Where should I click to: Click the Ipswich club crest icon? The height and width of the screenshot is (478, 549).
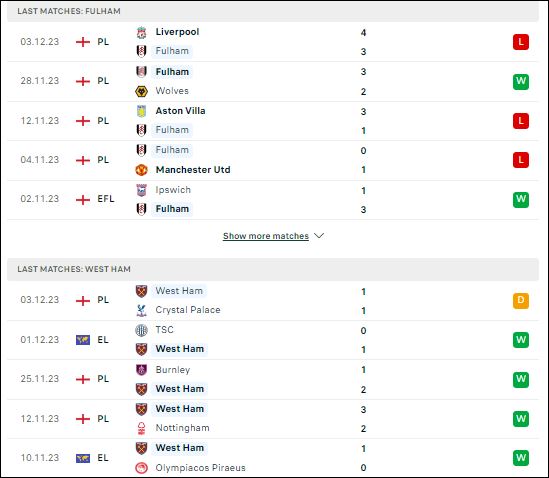click(x=141, y=190)
